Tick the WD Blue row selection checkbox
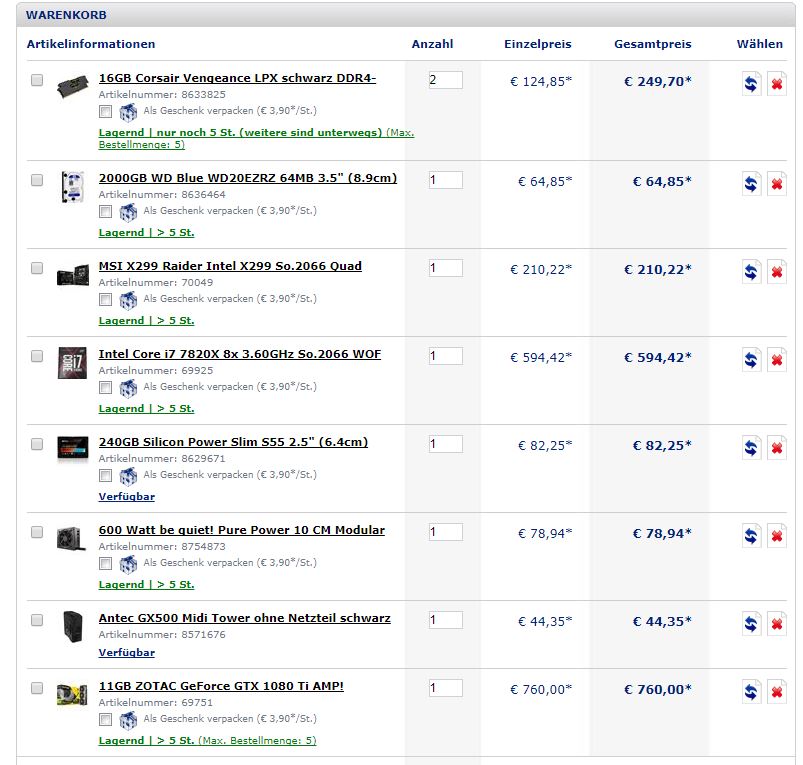The width and height of the screenshot is (803, 765). (x=37, y=180)
